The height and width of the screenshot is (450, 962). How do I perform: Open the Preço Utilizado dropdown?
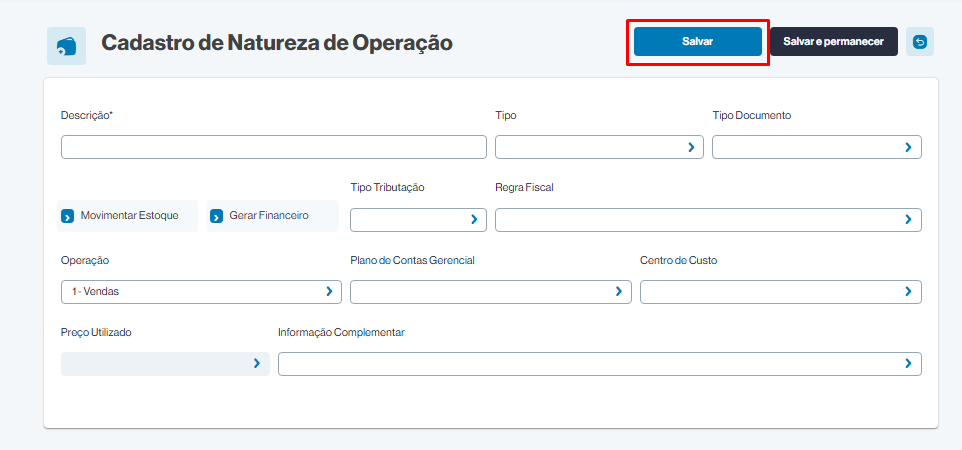pyautogui.click(x=165, y=364)
